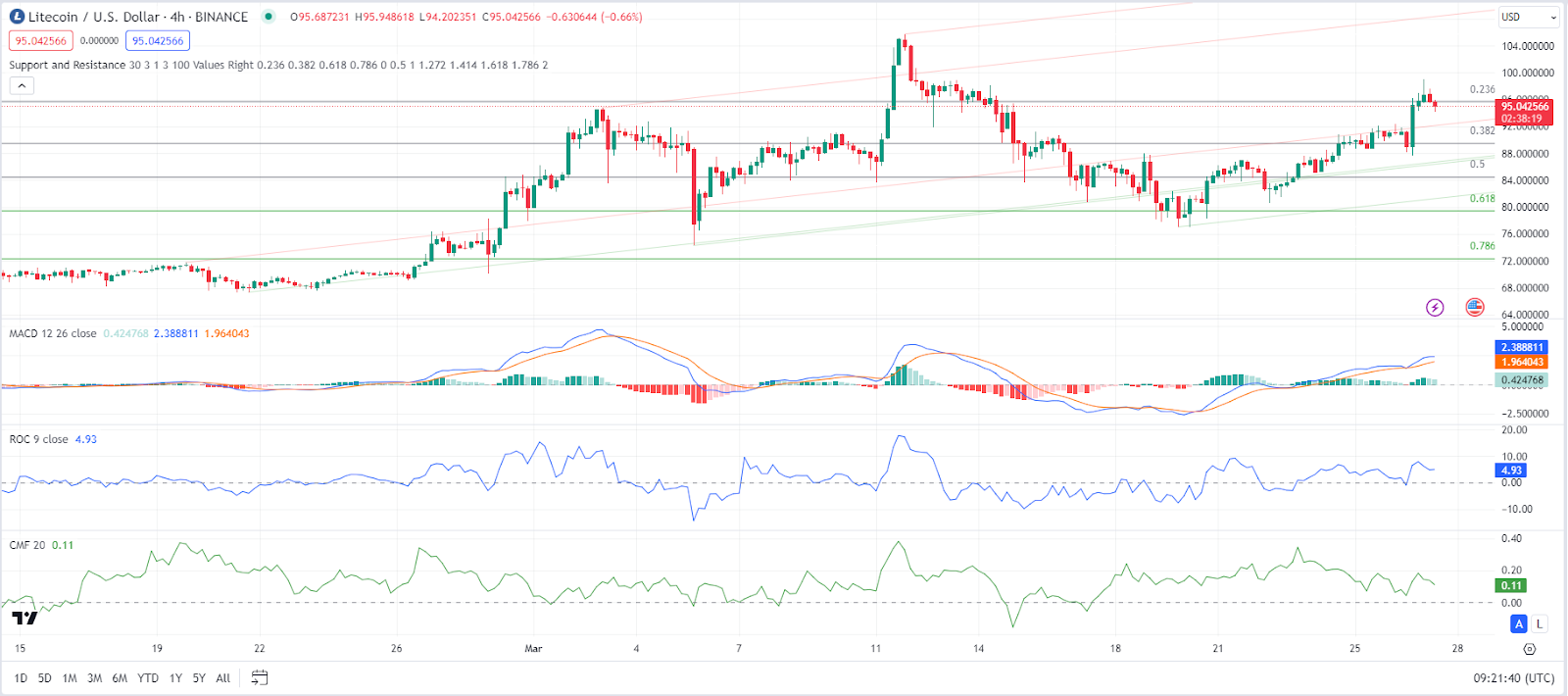Toggle auto scale with the A button

point(1519,623)
